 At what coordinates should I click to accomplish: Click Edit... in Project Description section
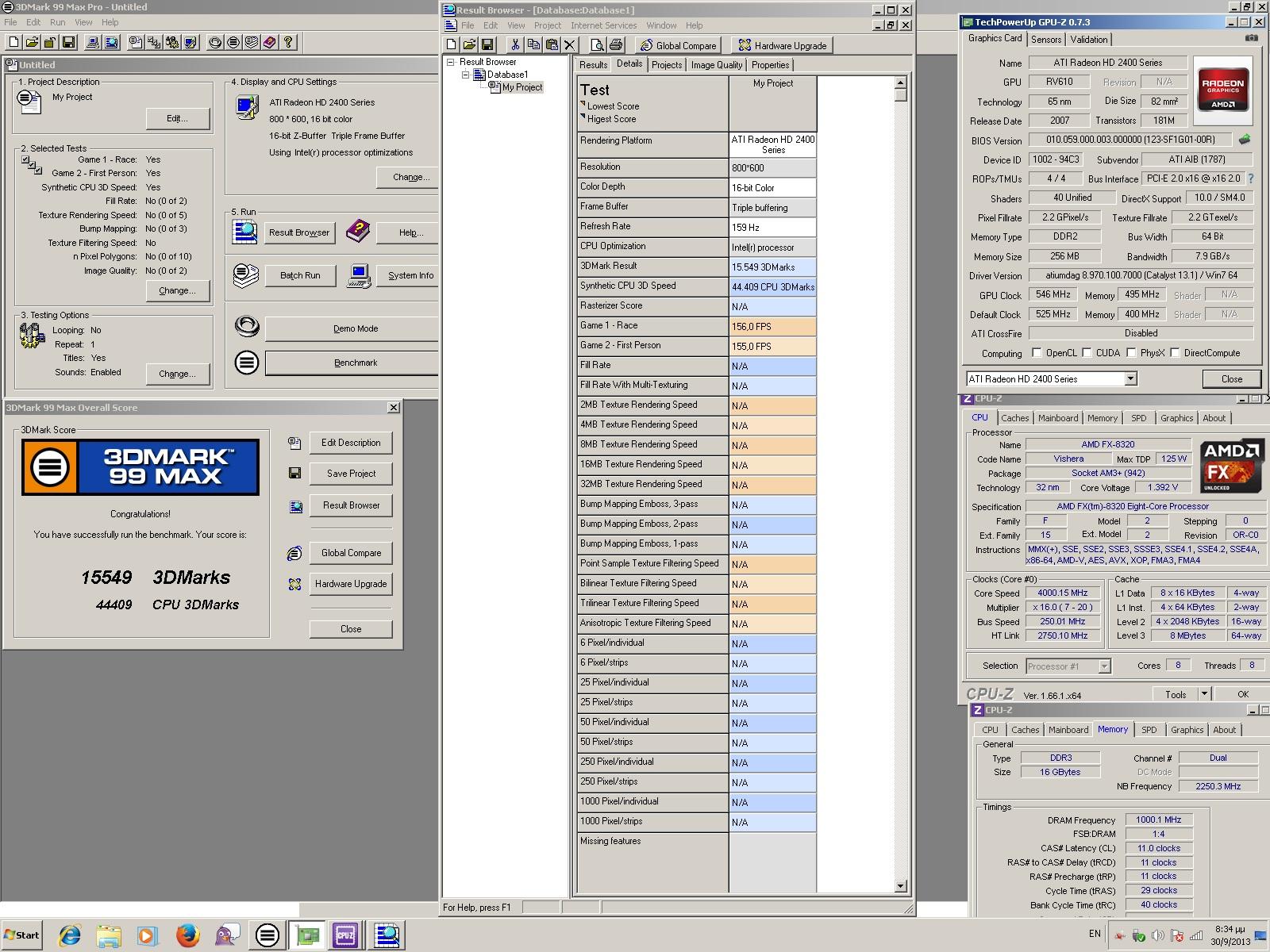pos(177,118)
